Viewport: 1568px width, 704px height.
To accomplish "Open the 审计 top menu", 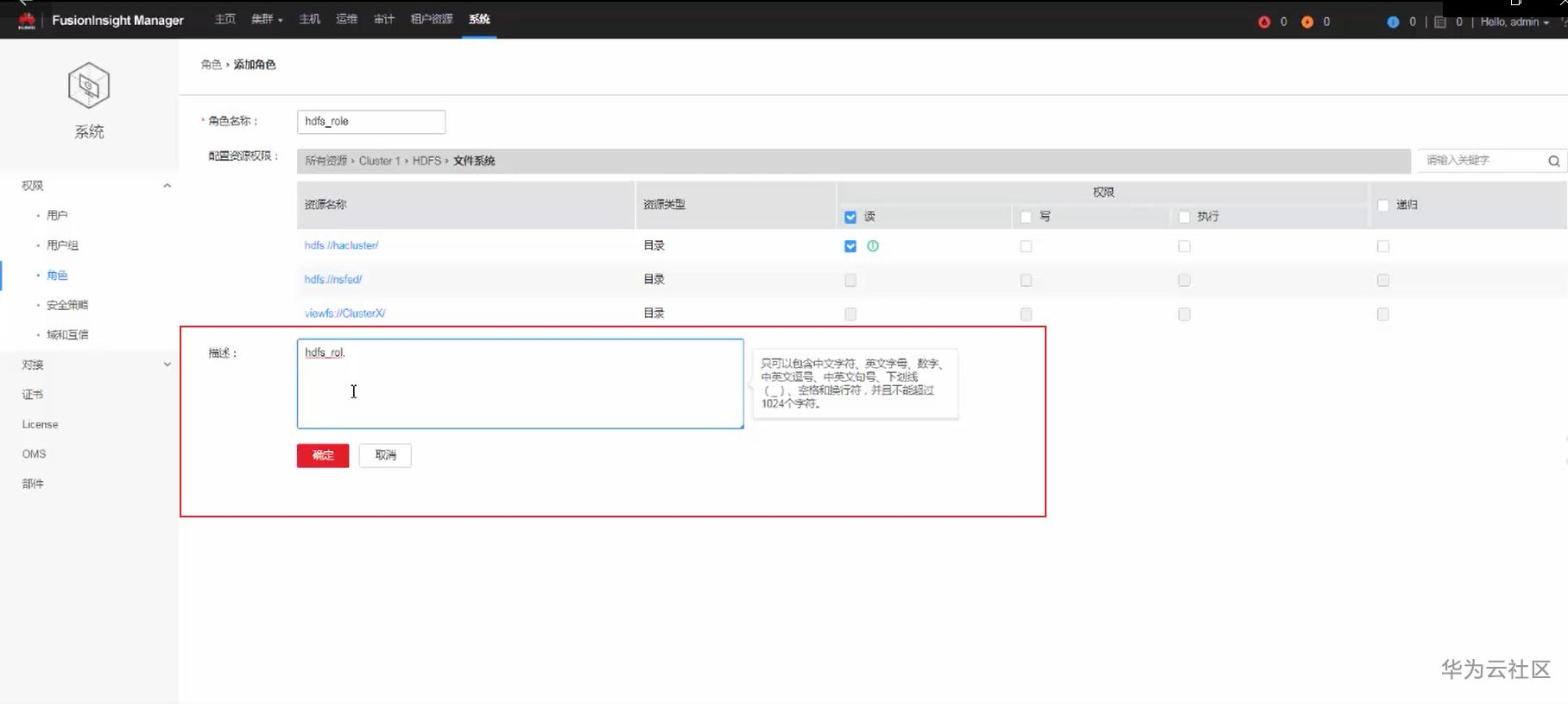I will (x=384, y=19).
